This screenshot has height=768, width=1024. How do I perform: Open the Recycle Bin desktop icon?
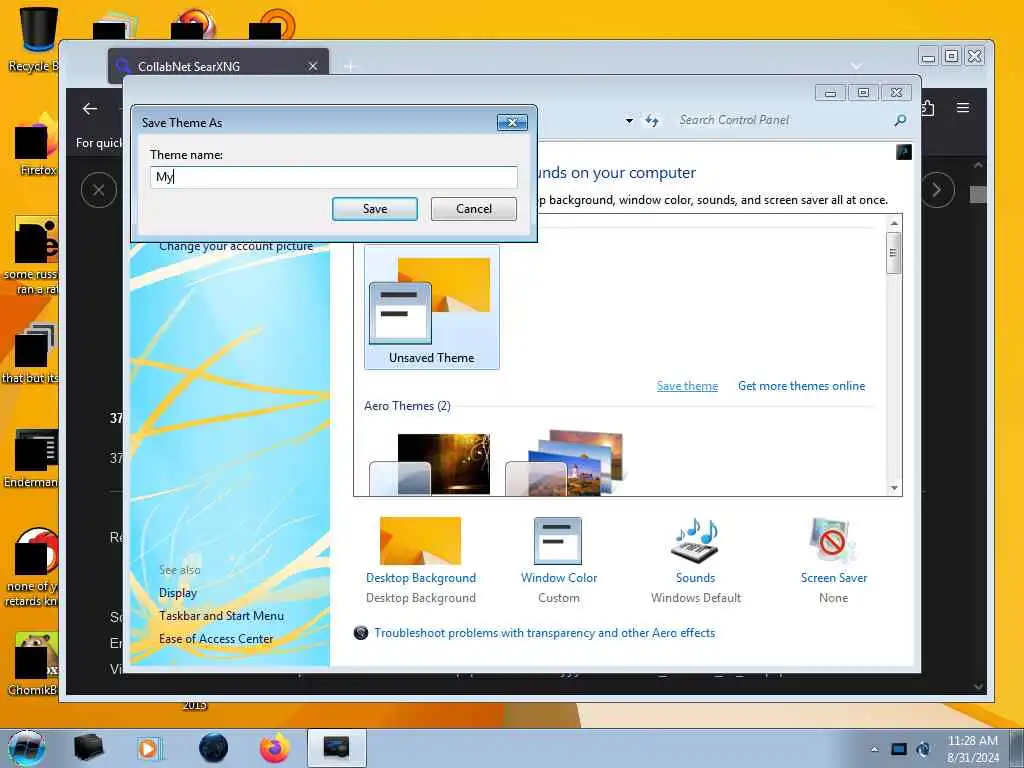[38, 38]
